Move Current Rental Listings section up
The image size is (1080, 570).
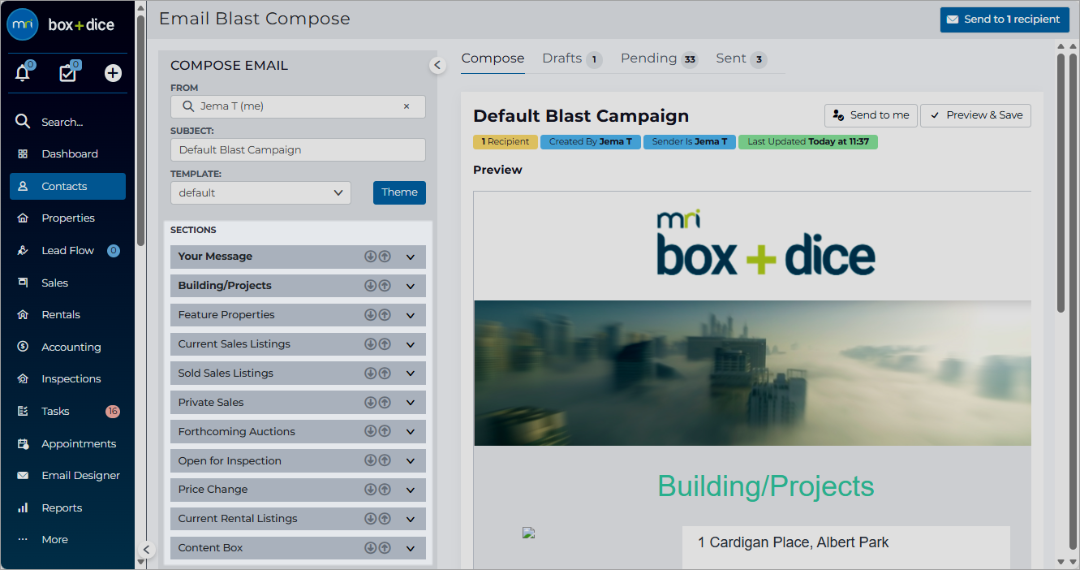pyautogui.click(x=385, y=518)
